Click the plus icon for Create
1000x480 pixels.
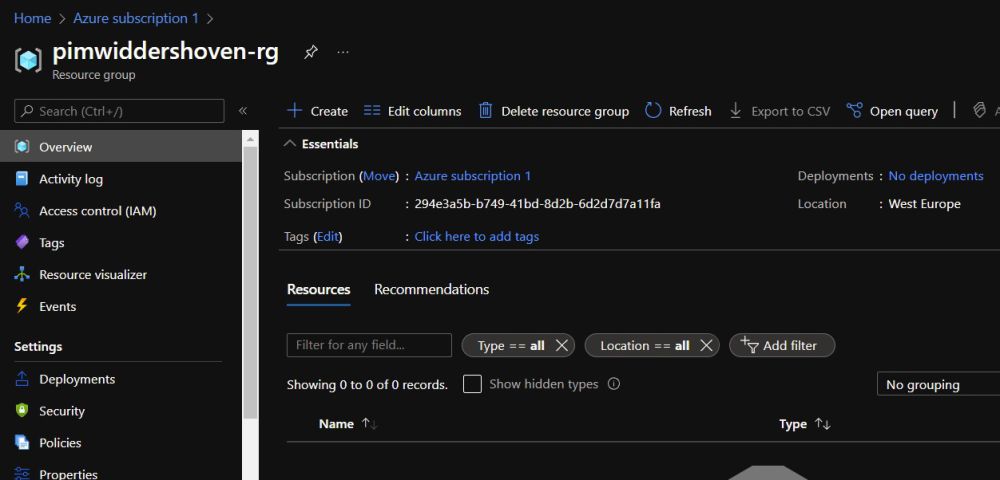294,110
